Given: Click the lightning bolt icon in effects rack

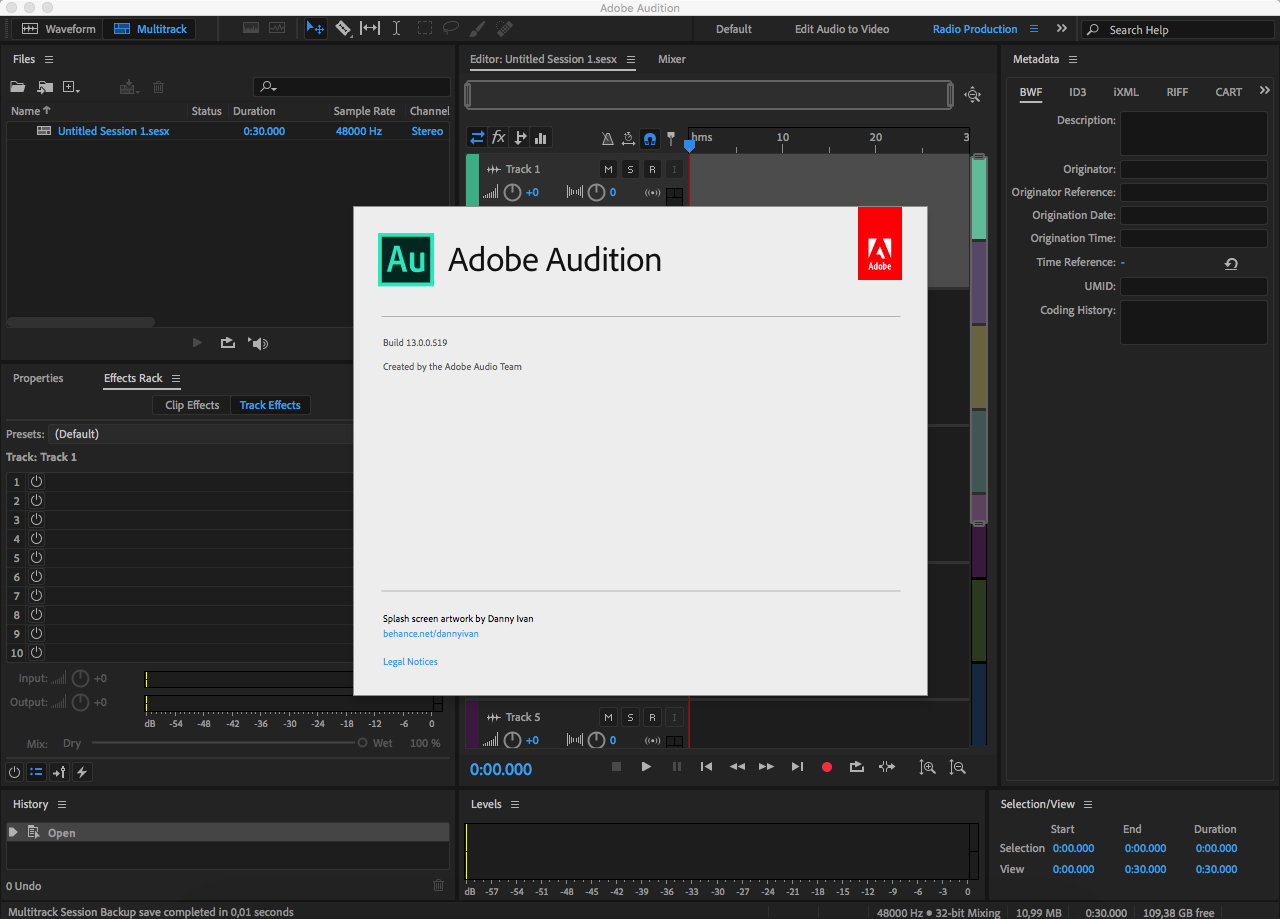Looking at the screenshot, I should [x=82, y=772].
